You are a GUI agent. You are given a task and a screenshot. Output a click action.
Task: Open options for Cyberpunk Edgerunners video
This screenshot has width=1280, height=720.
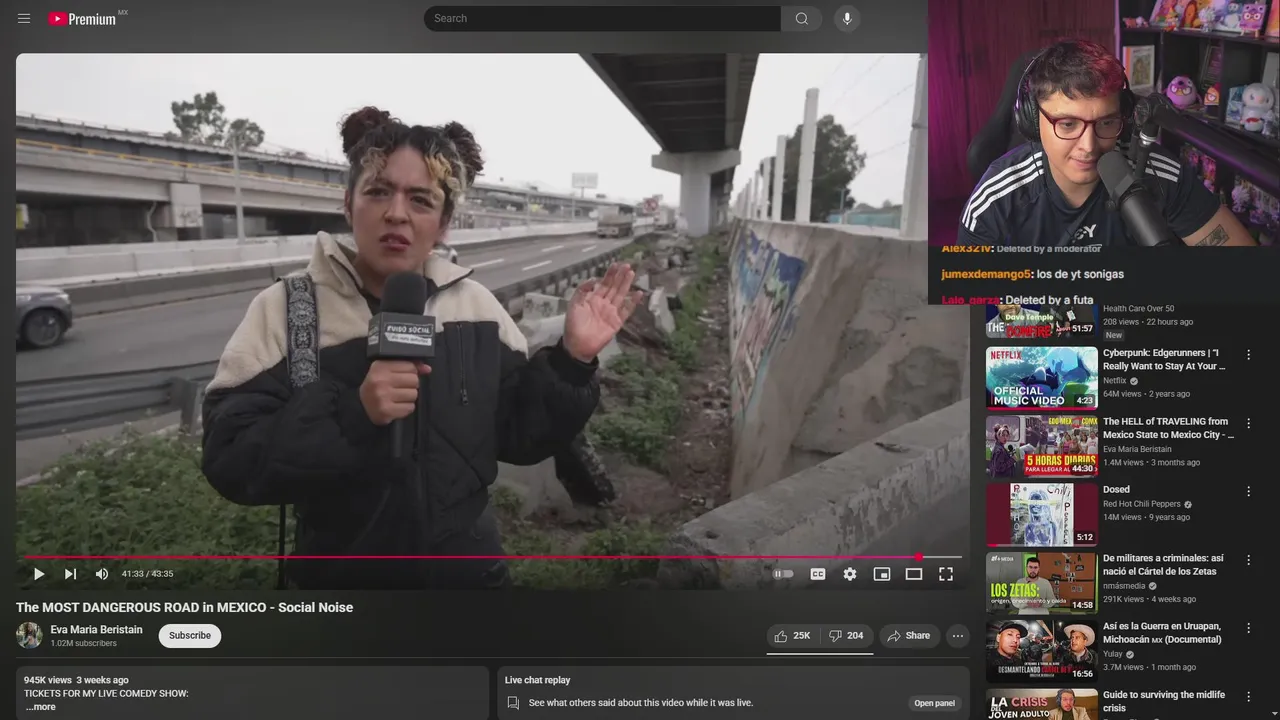(1248, 355)
